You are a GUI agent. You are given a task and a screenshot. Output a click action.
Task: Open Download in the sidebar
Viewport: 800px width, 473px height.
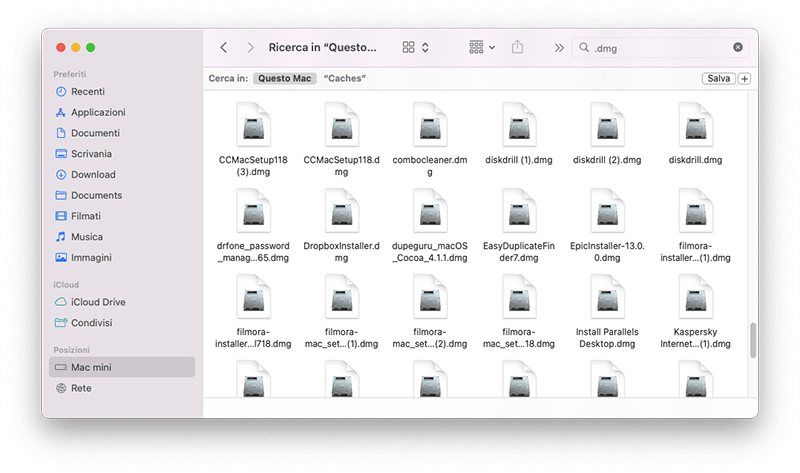[121, 175]
